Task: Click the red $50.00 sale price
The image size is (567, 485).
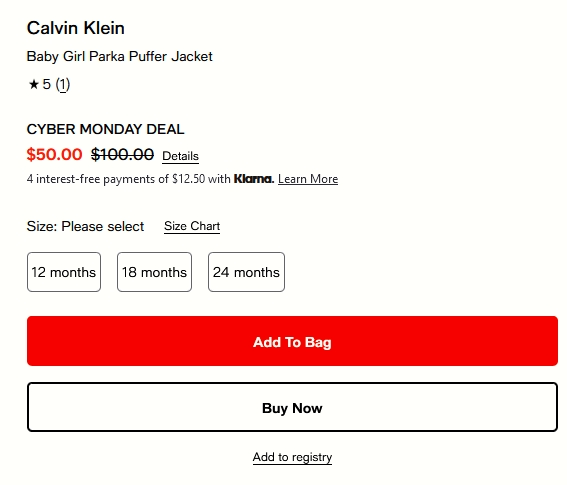Action: coord(55,154)
